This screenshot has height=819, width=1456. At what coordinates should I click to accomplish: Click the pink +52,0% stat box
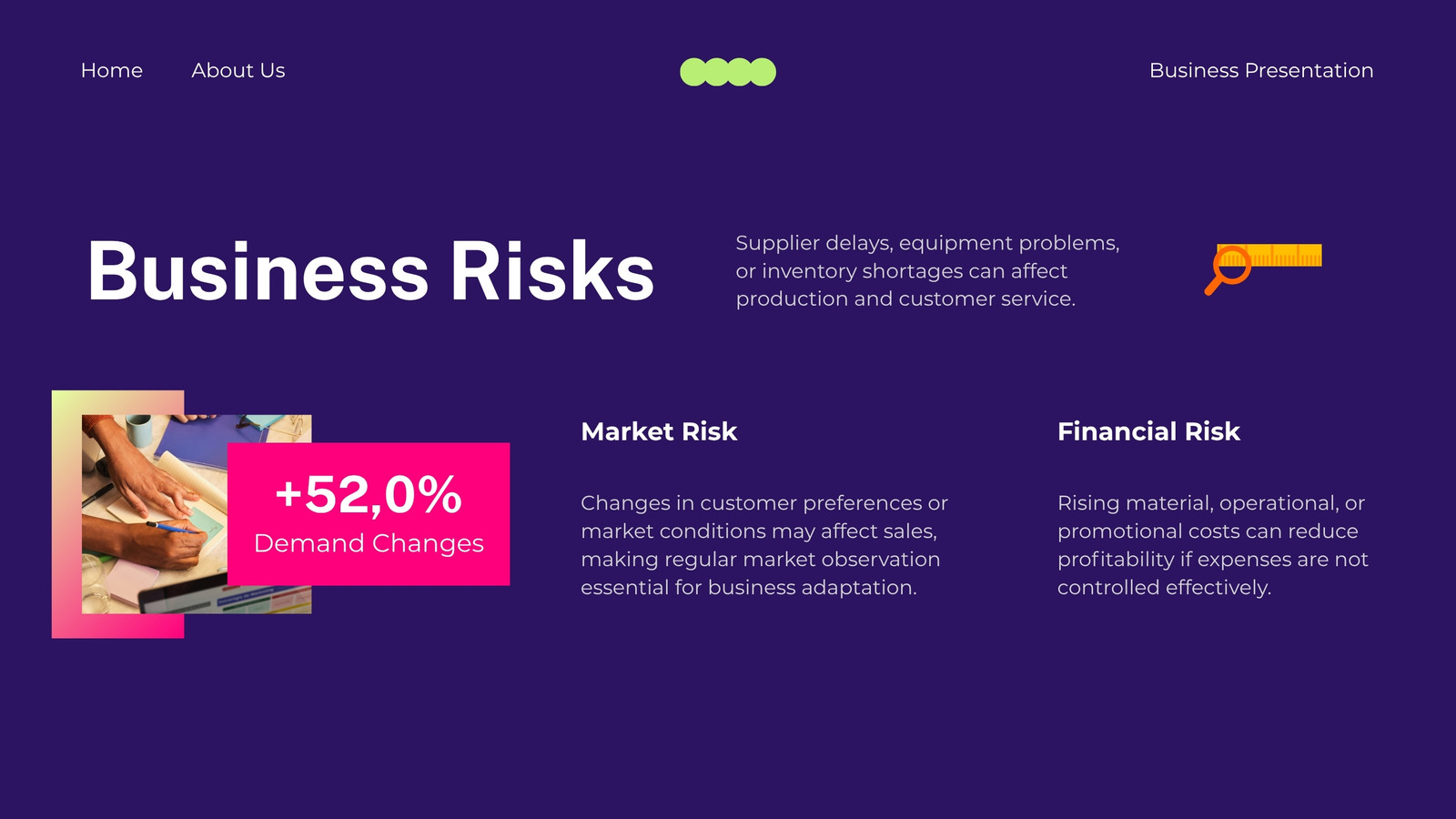tap(369, 514)
